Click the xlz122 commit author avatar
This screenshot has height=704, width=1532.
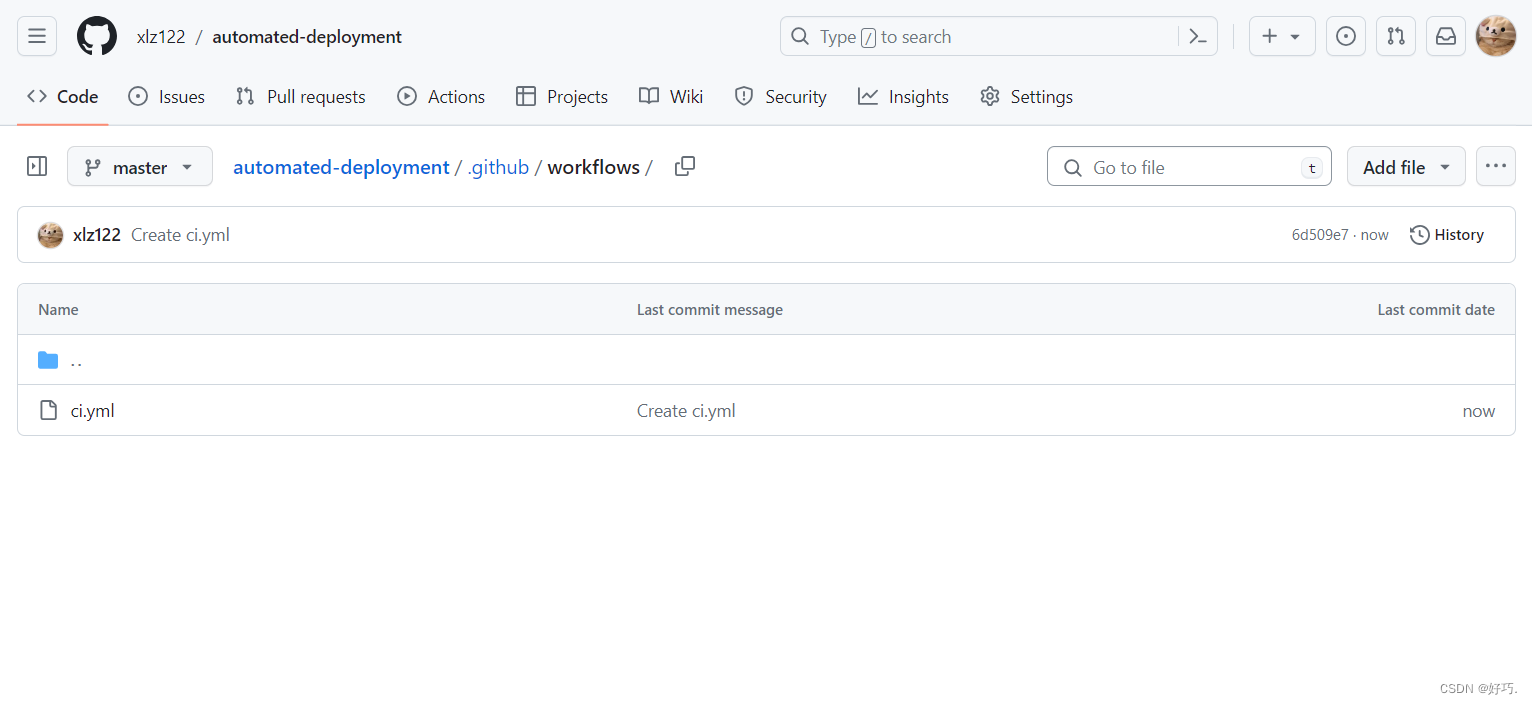click(50, 235)
